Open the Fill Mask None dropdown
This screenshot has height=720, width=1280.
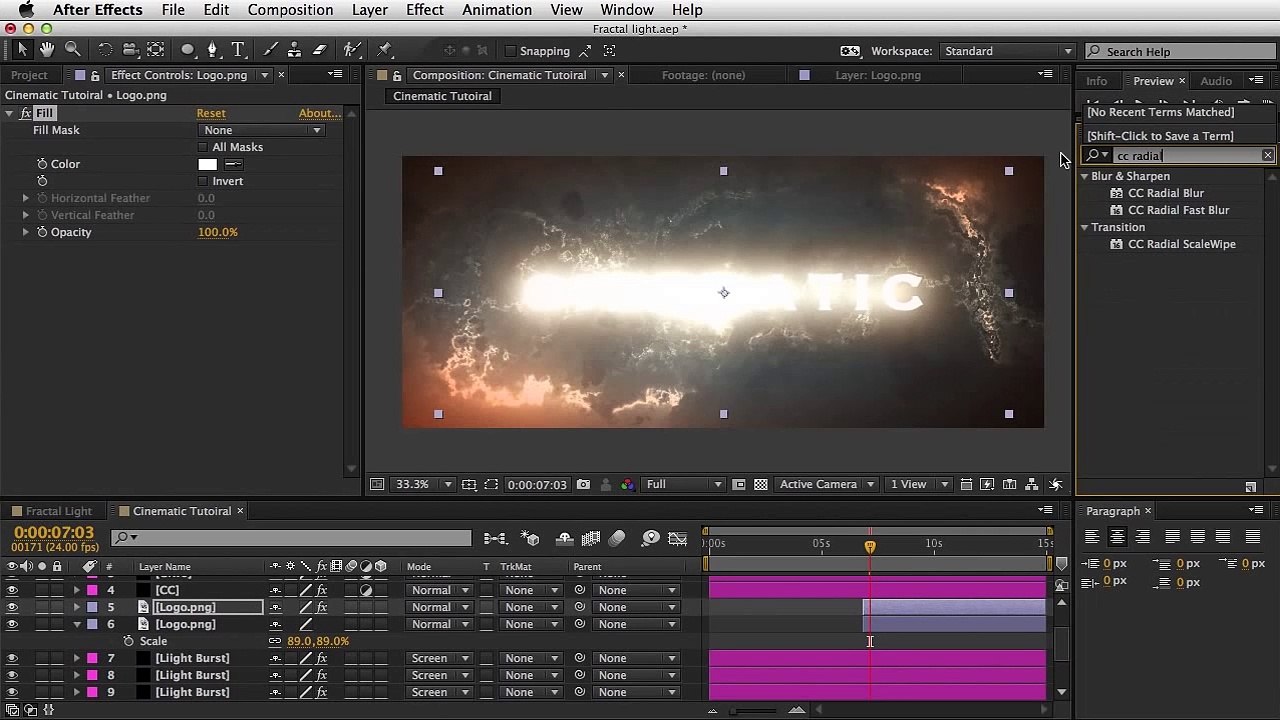tap(262, 130)
